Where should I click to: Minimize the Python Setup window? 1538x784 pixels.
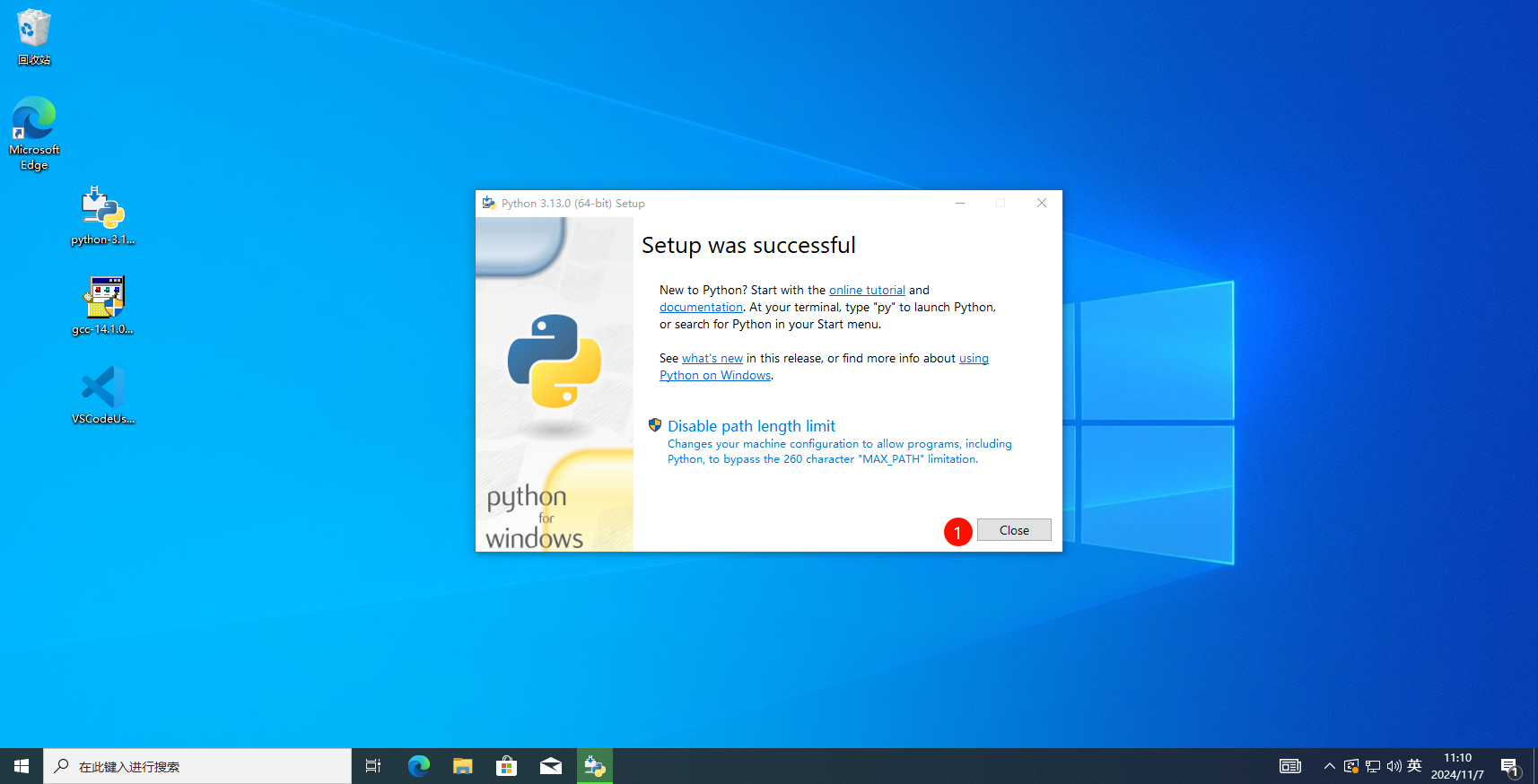point(960,204)
